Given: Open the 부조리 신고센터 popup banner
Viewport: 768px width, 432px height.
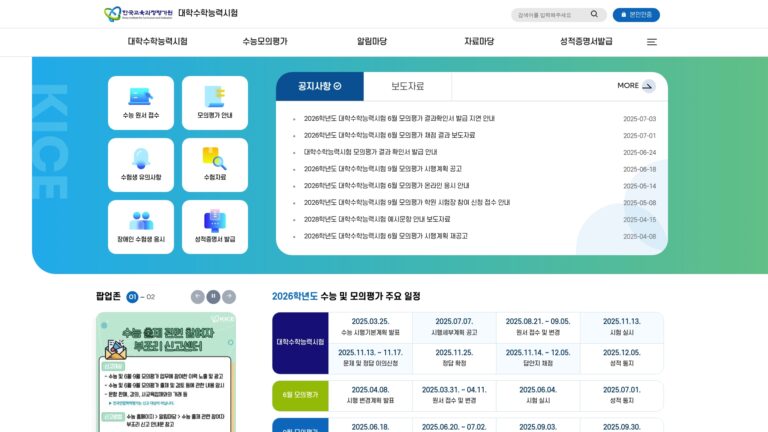Looking at the screenshot, I should click(166, 372).
